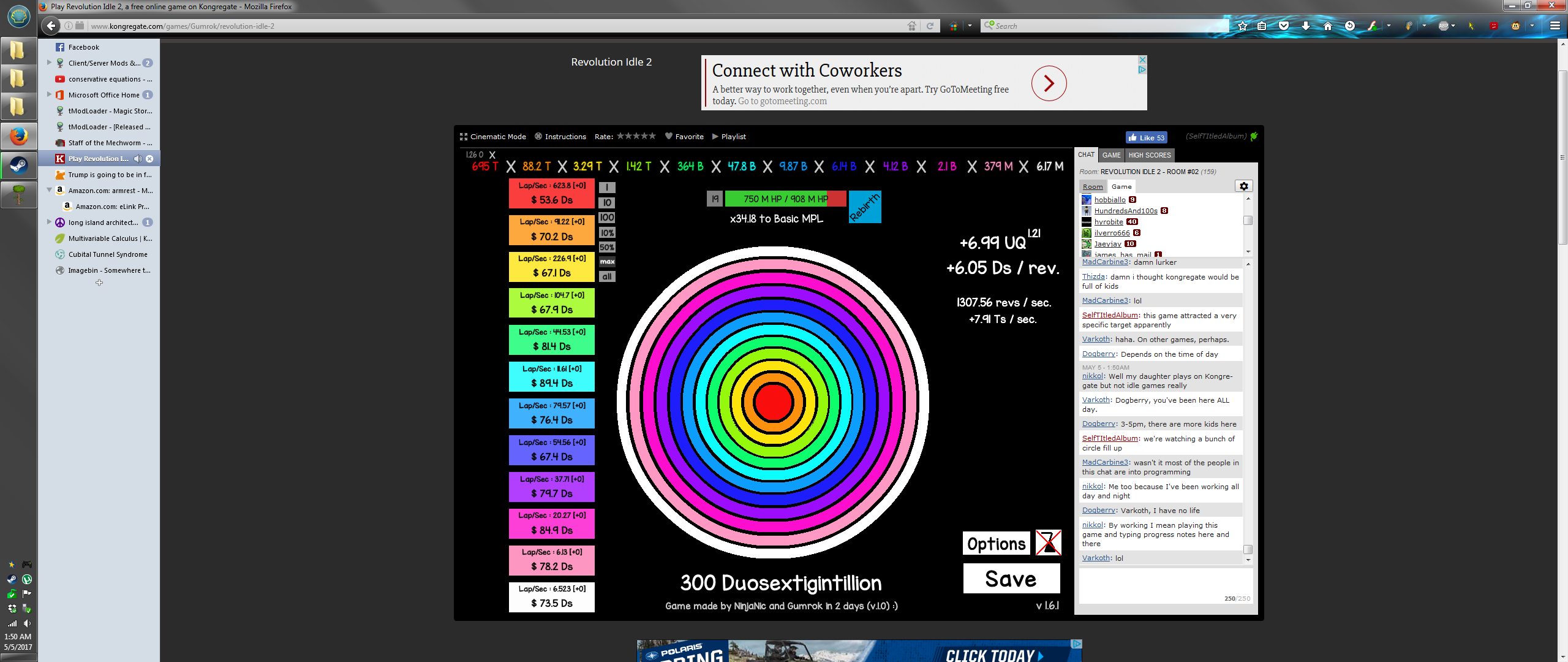Mark game as Favorite with heart
The height and width of the screenshot is (662, 1568).
tap(684, 137)
